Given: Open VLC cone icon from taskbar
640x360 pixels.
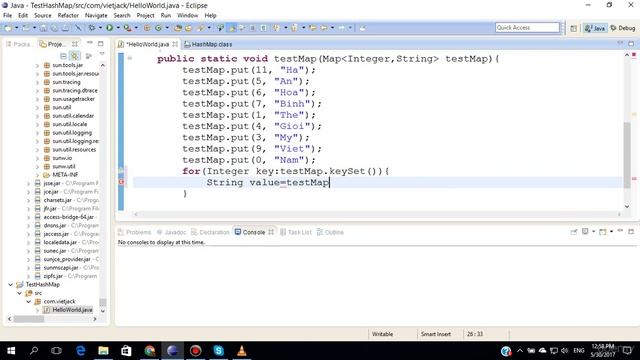Looking at the screenshot, I should click(242, 350).
